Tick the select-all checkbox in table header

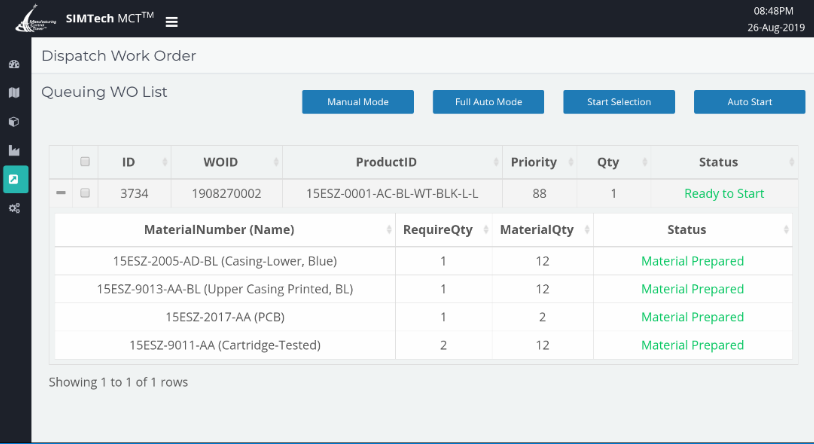85,162
